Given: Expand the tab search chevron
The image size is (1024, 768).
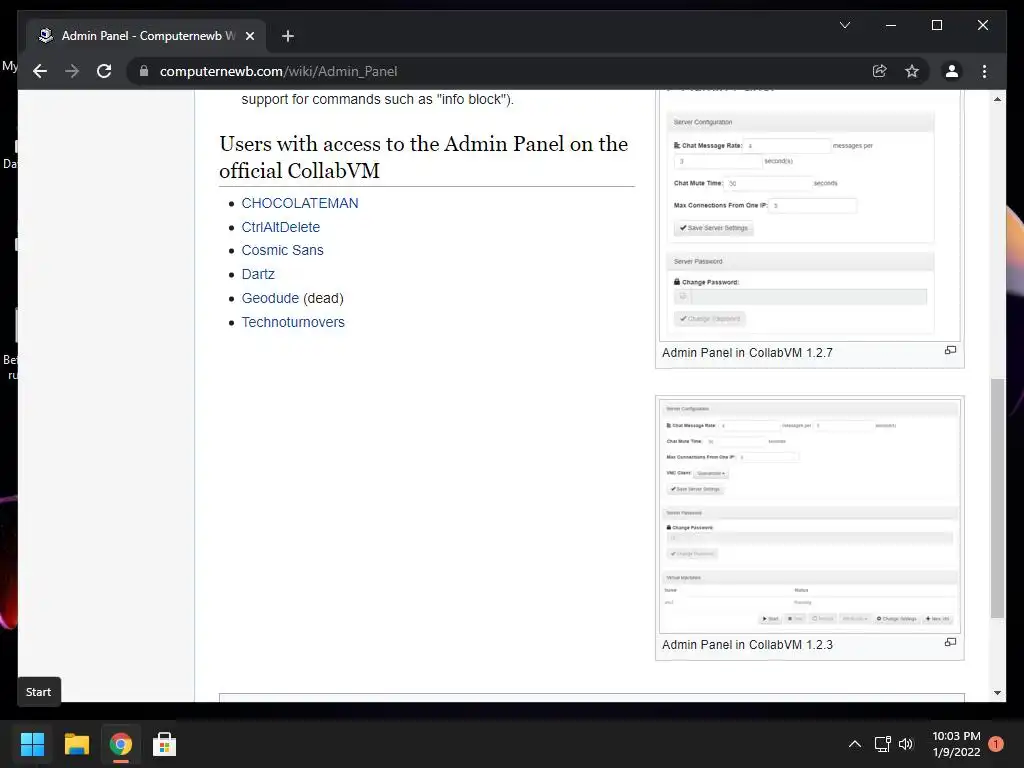Looking at the screenshot, I should [x=844, y=25].
